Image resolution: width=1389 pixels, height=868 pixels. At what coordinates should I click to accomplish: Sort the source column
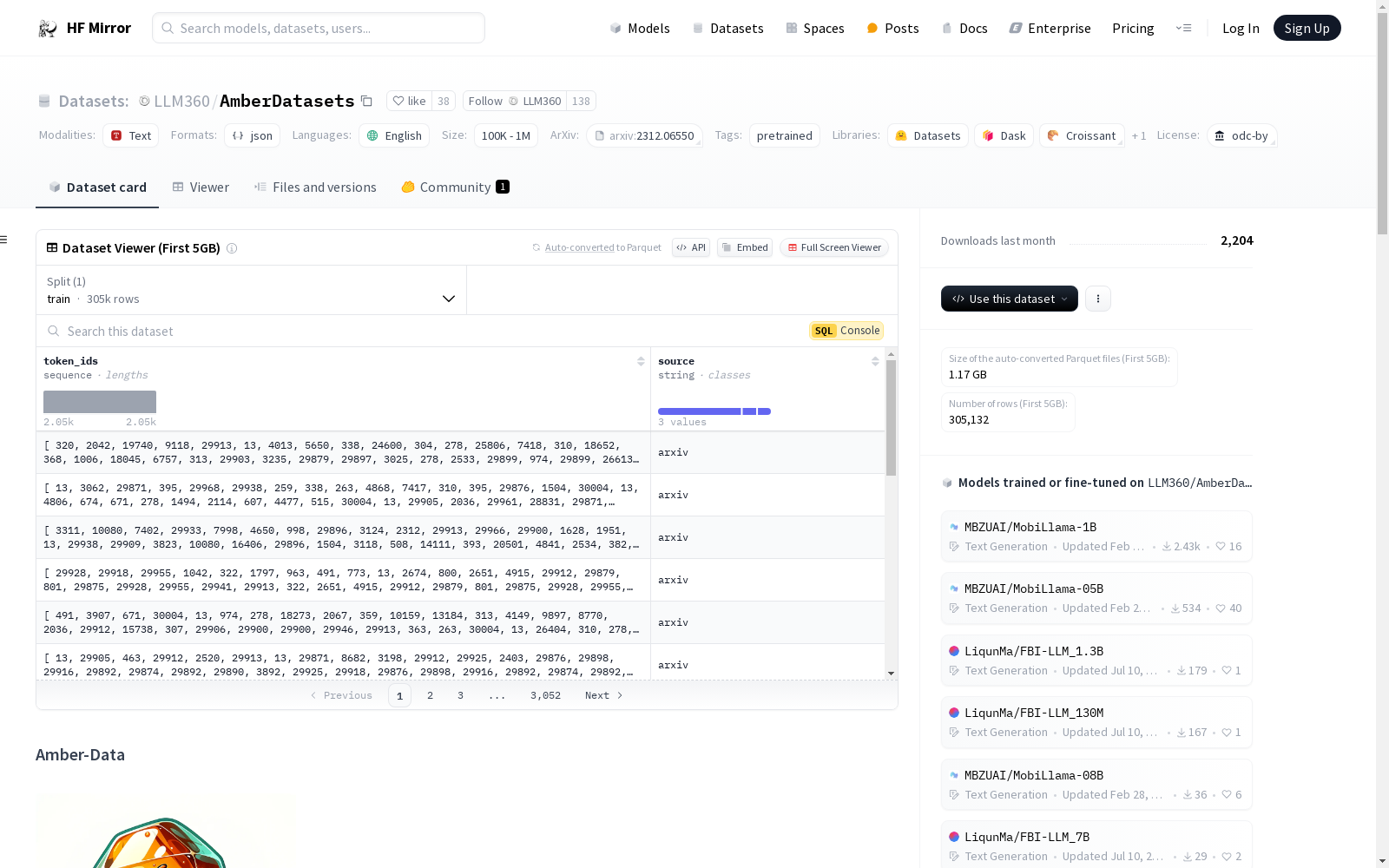pos(875,361)
